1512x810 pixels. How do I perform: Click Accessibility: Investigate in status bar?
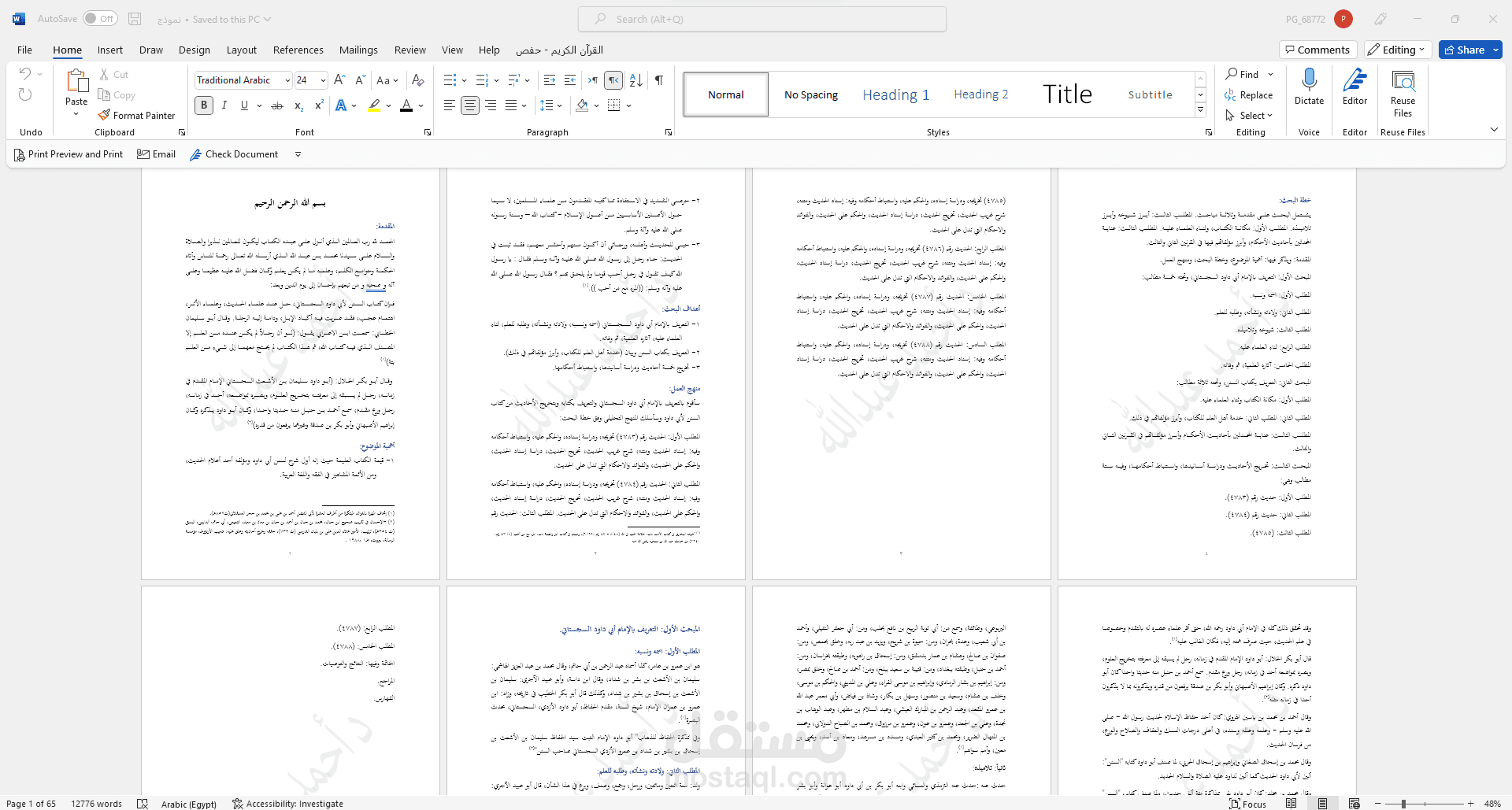[x=288, y=804]
